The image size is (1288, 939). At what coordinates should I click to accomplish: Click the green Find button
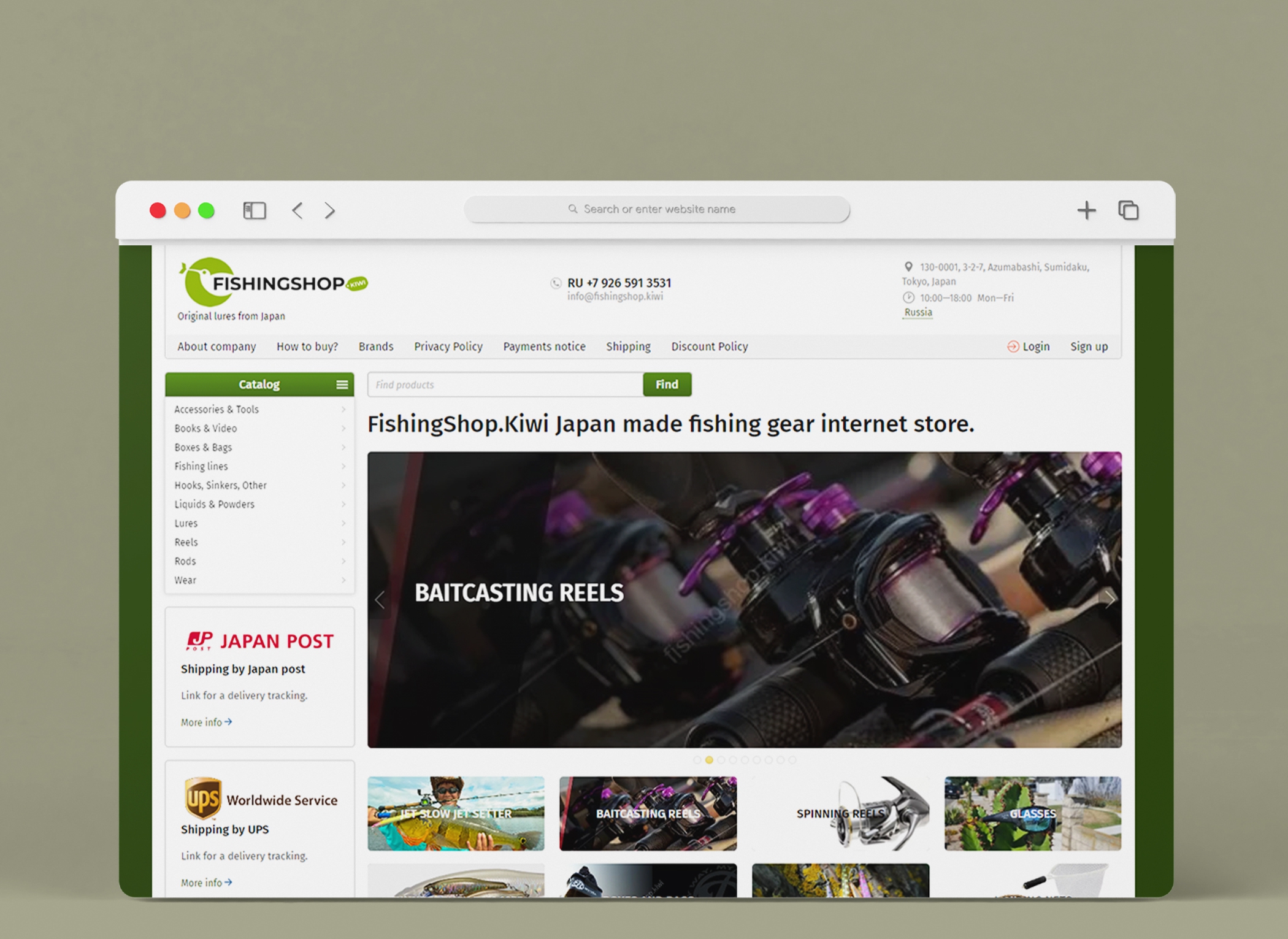click(667, 385)
